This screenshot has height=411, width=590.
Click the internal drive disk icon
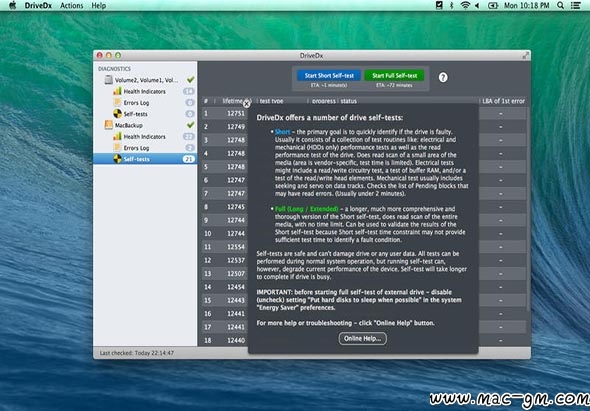tap(108, 80)
